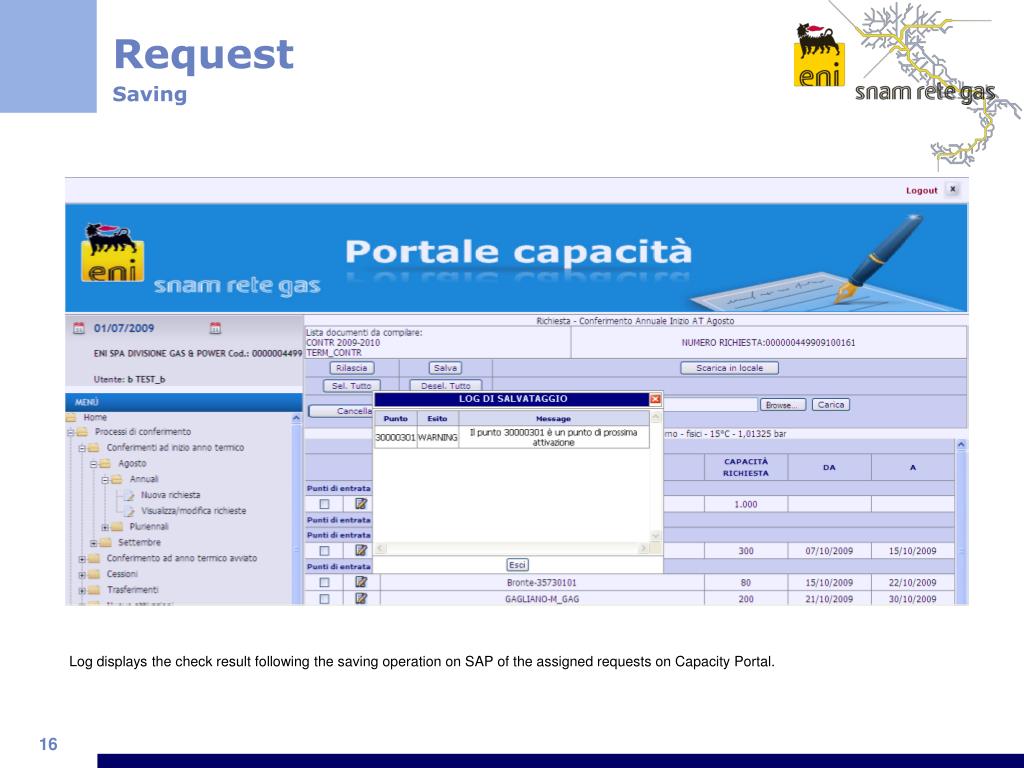Viewport: 1024px width, 768px height.
Task: Click the folder icon of Annuali
Action: point(117,479)
